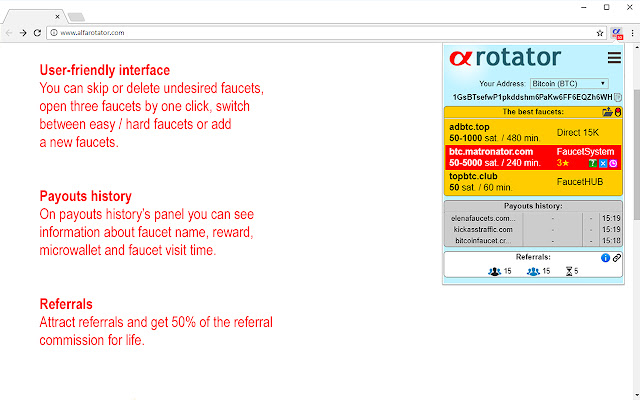Click the best faucets panel title
This screenshot has height=400, width=640.
533,112
